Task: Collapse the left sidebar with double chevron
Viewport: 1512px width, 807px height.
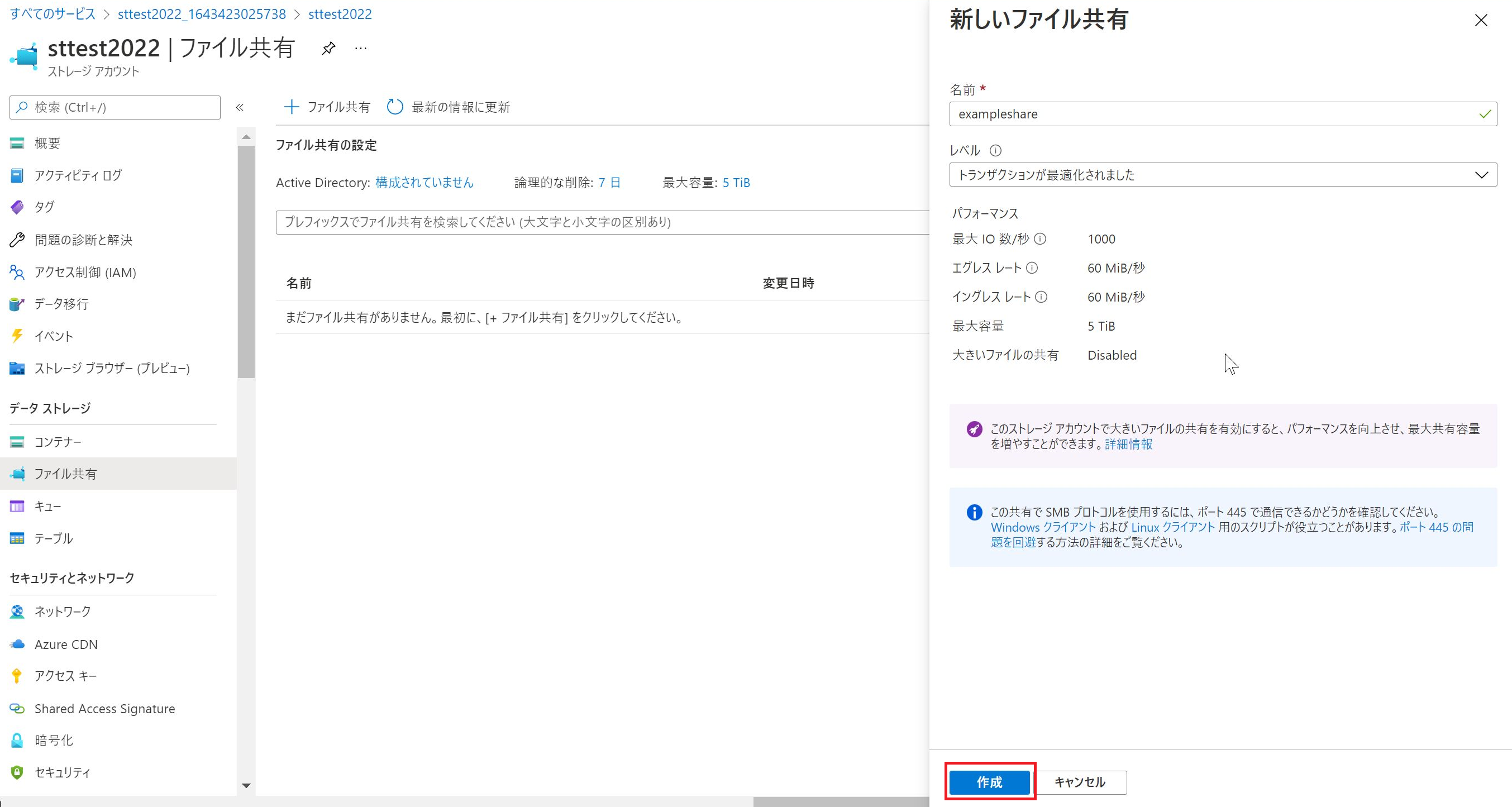Action: click(x=240, y=107)
